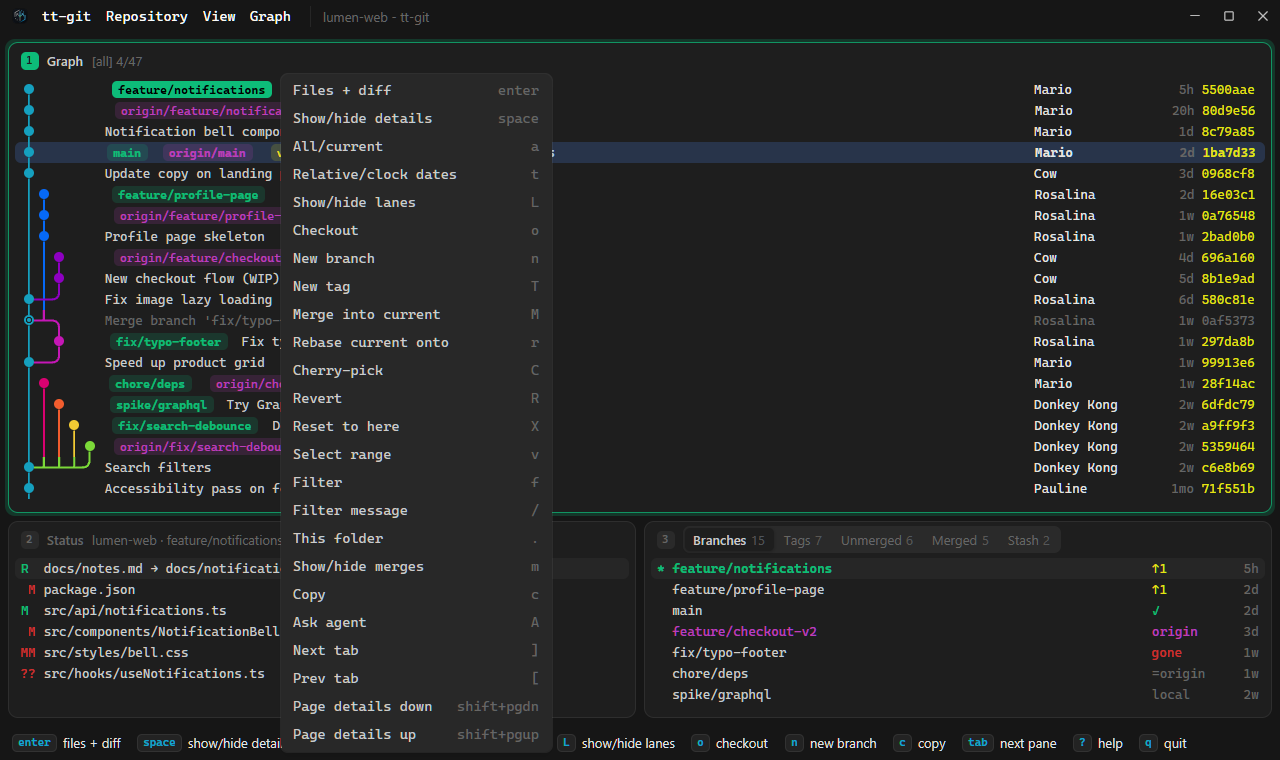Click 'All/current' in the context menu
This screenshot has height=760, width=1280.
(x=416, y=146)
